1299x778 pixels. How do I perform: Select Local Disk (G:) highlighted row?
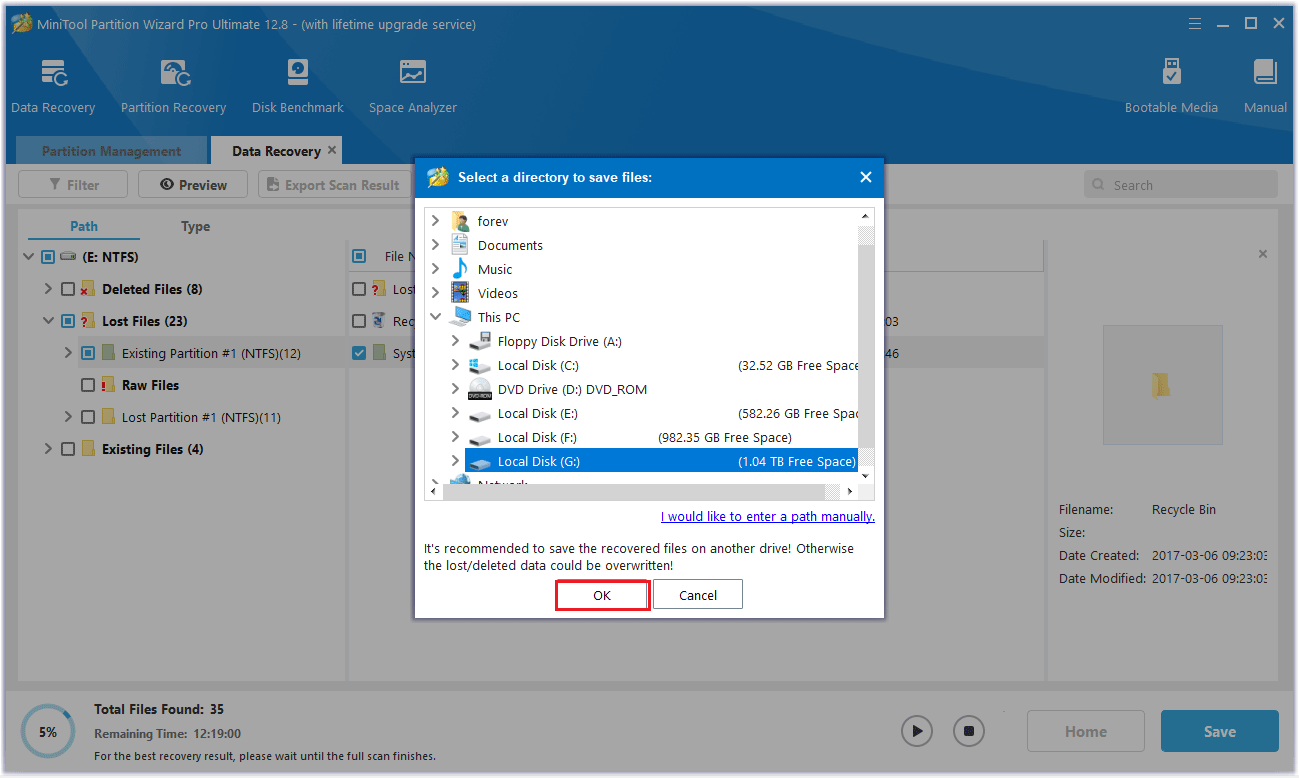(x=661, y=461)
